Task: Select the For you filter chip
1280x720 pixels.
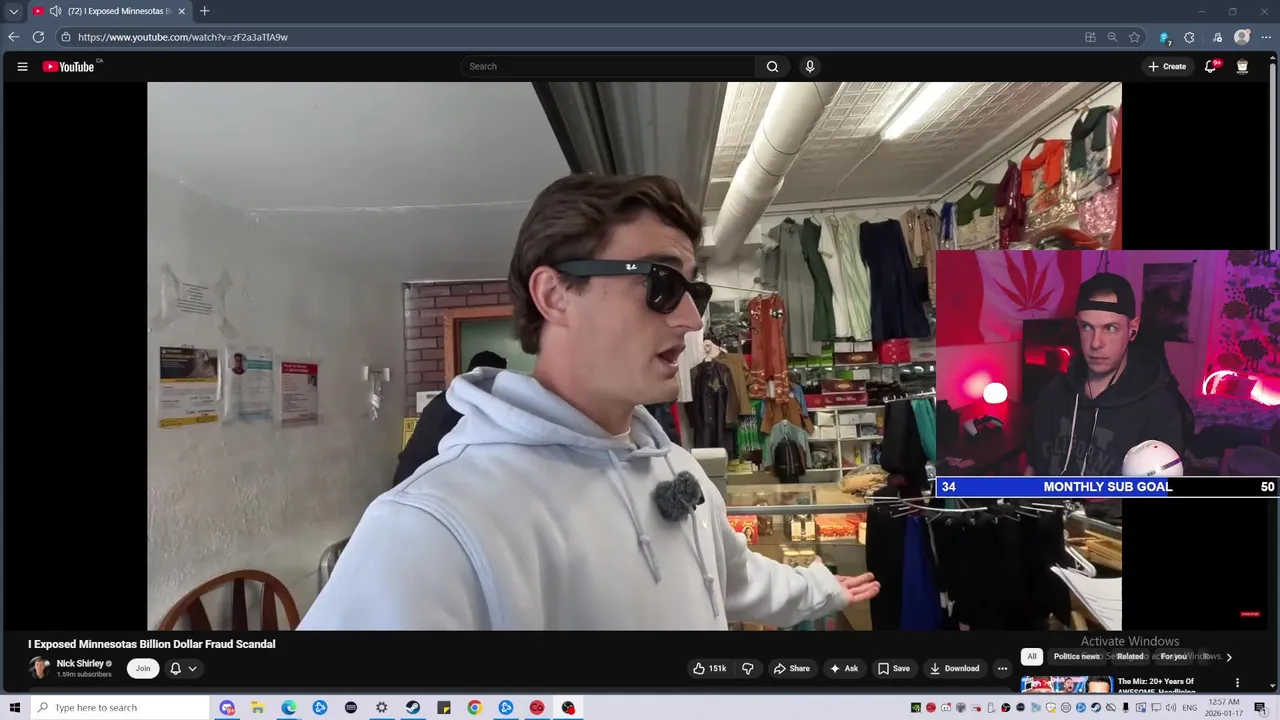Action: [x=1173, y=656]
